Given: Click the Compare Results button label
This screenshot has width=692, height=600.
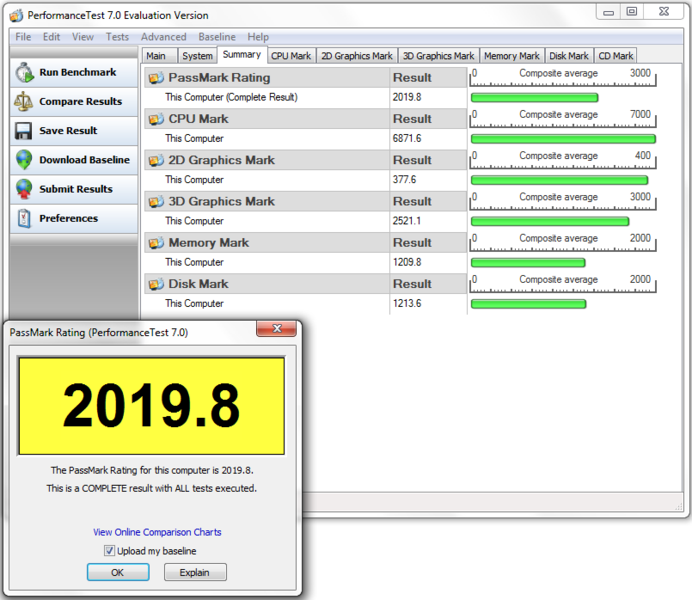Looking at the screenshot, I should click(80, 101).
